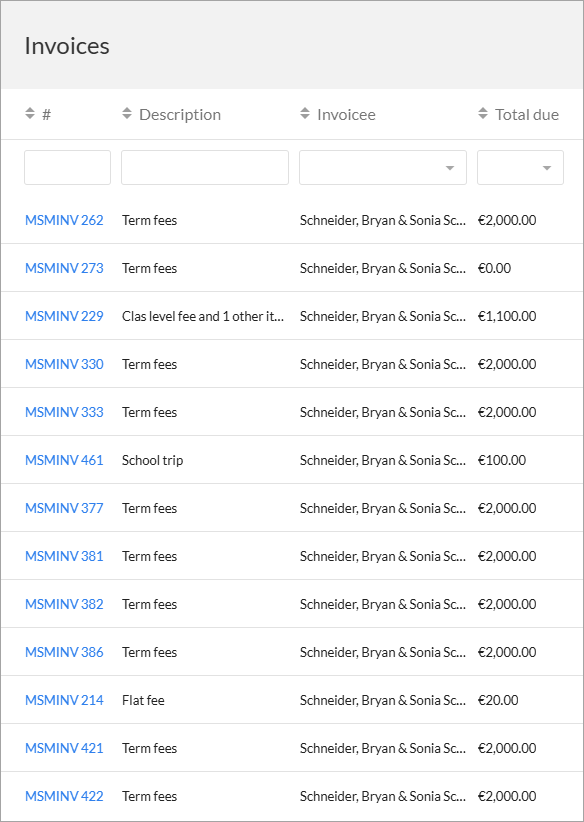This screenshot has height=822, width=584.
Task: Open invoice MSMINV 386
Action: point(64,652)
